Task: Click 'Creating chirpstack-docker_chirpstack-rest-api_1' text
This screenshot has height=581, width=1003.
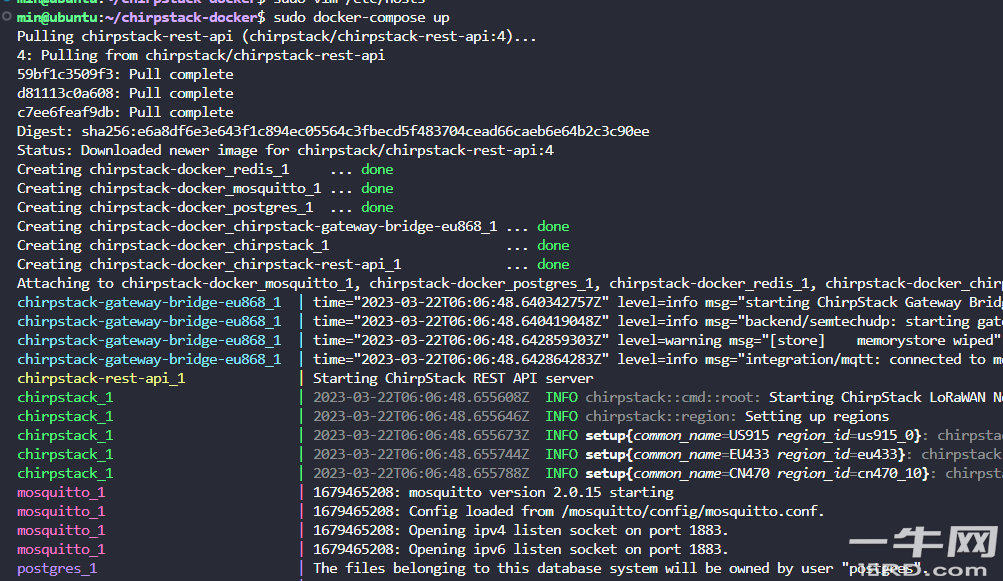Action: point(209,264)
